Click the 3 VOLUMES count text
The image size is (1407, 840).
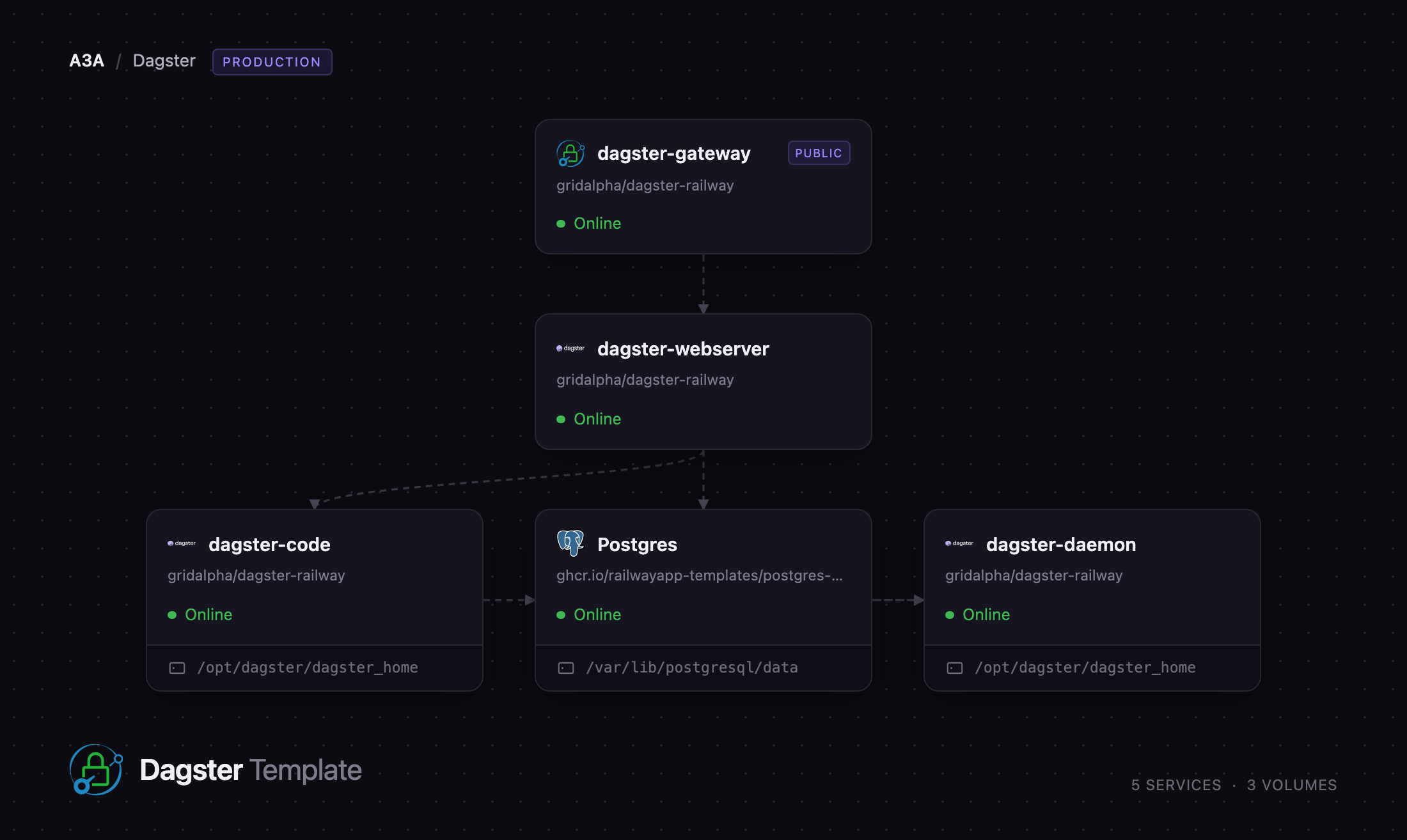tap(1292, 785)
